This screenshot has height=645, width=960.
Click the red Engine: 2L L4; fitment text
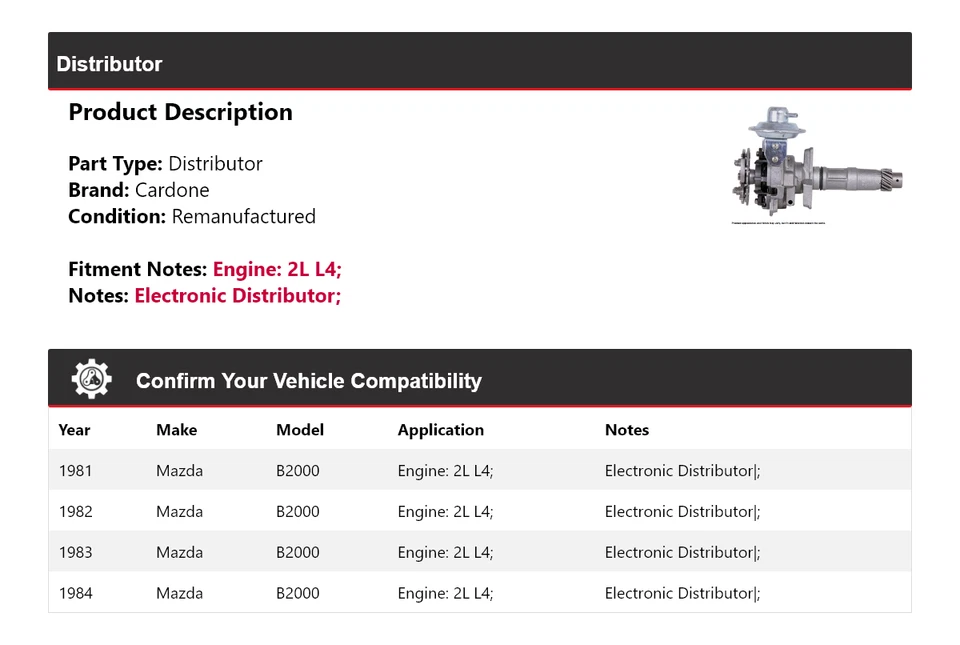click(277, 269)
